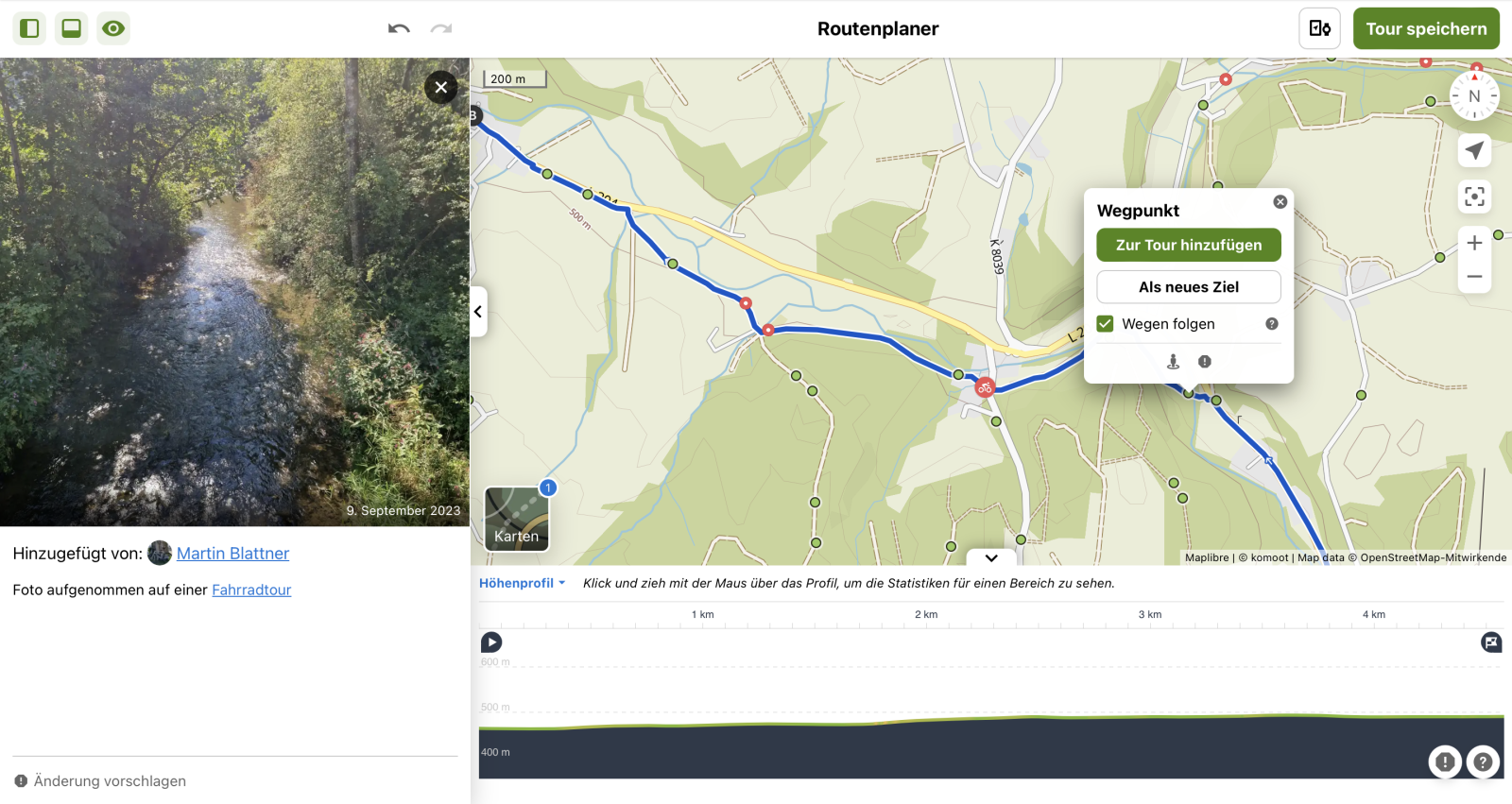Open Martin Blattner profile link
Screen dimensions: 1512x804
(232, 554)
